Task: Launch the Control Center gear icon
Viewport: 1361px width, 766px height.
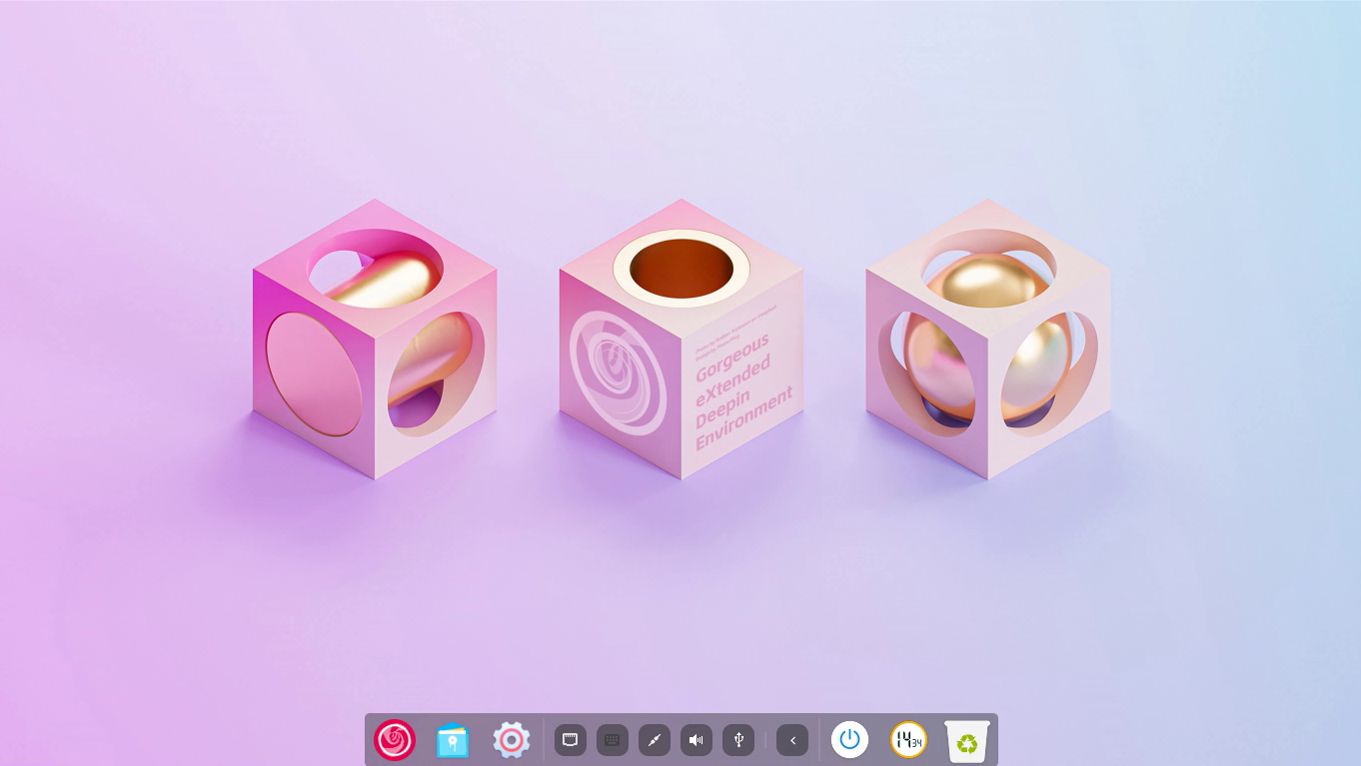Action: 511,741
